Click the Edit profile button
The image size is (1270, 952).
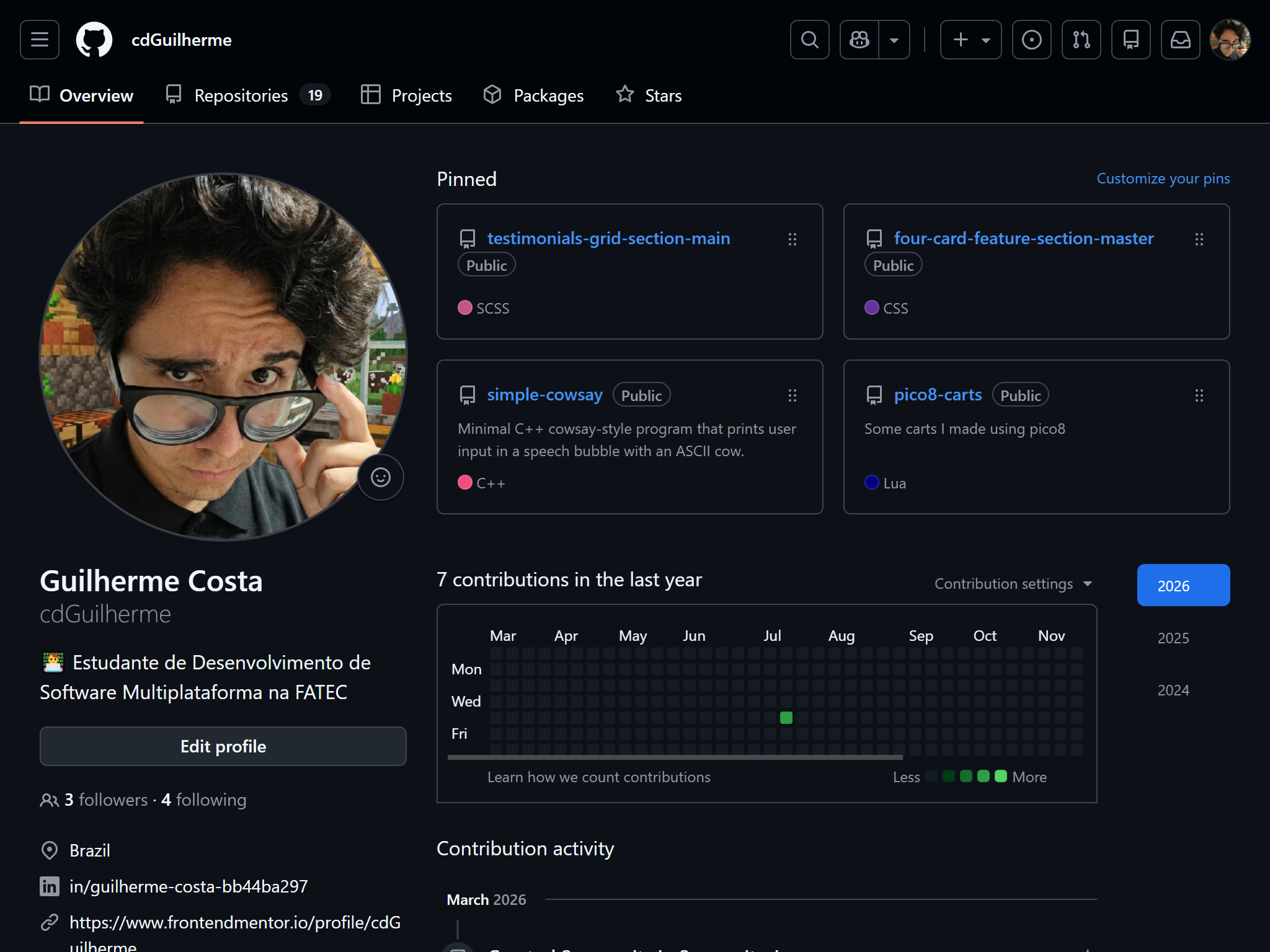[223, 746]
